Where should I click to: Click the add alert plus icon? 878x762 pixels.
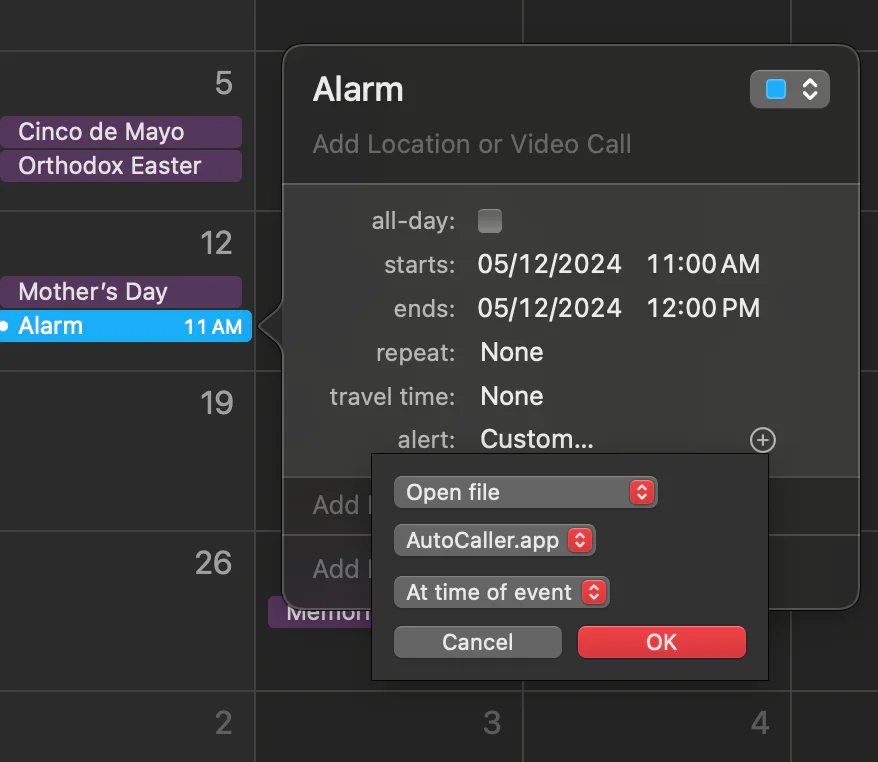point(762,440)
